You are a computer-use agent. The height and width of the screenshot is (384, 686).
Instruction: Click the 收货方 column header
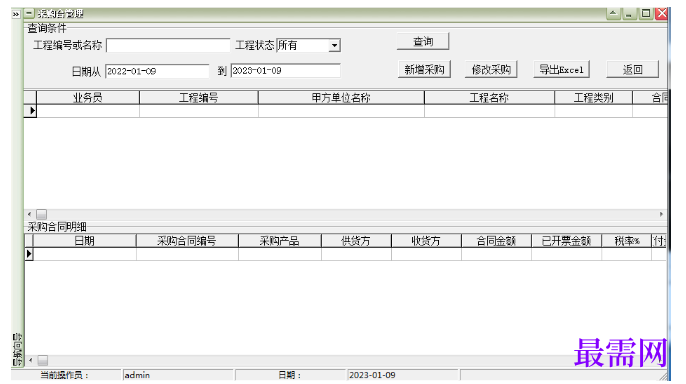426,241
